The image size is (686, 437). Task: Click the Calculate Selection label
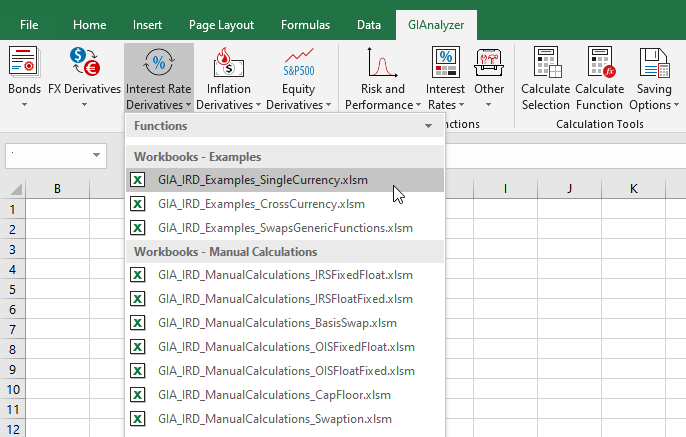coord(546,97)
